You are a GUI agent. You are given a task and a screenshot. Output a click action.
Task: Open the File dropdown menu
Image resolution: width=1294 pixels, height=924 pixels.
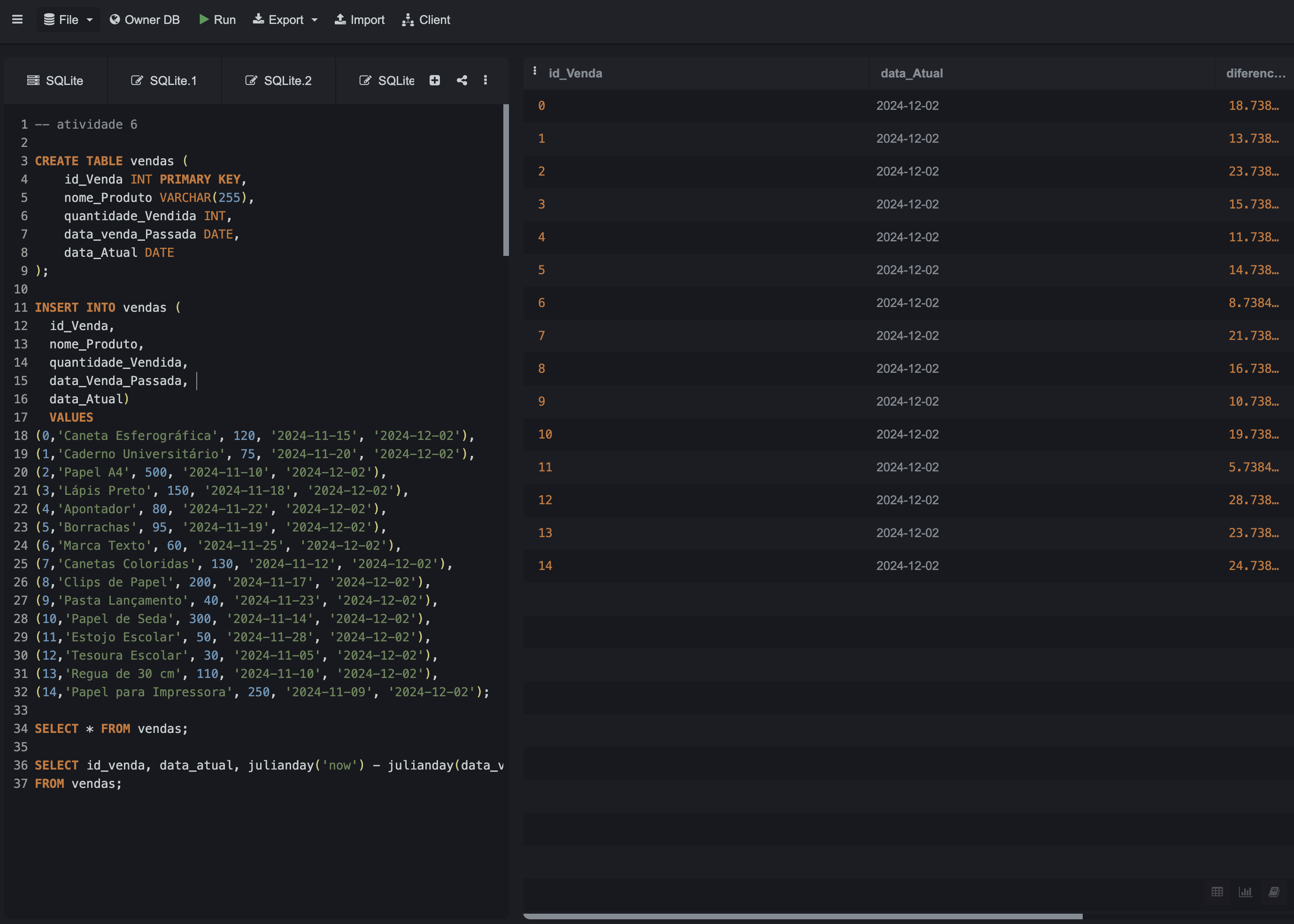click(x=68, y=20)
